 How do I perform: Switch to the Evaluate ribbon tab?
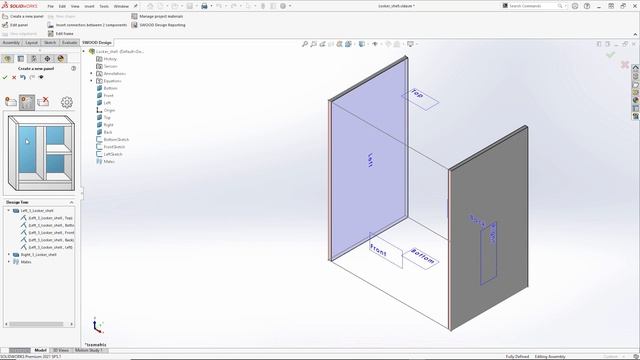tap(69, 42)
